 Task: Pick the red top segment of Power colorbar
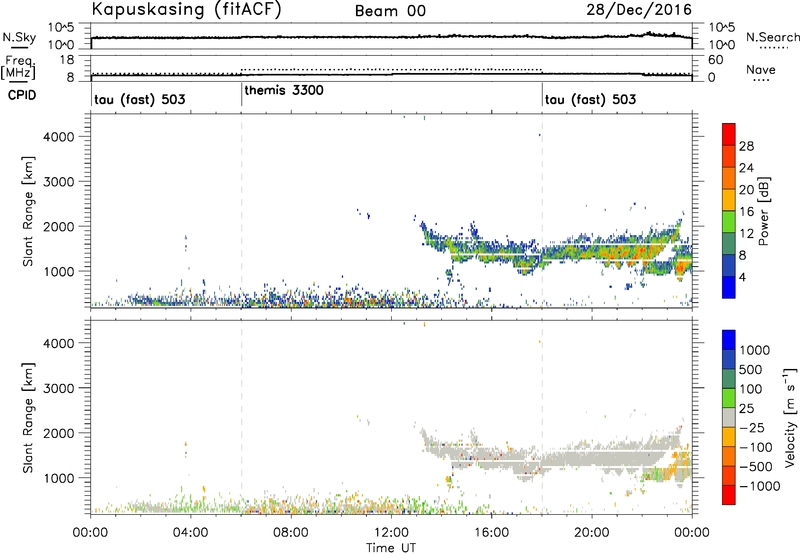click(729, 134)
